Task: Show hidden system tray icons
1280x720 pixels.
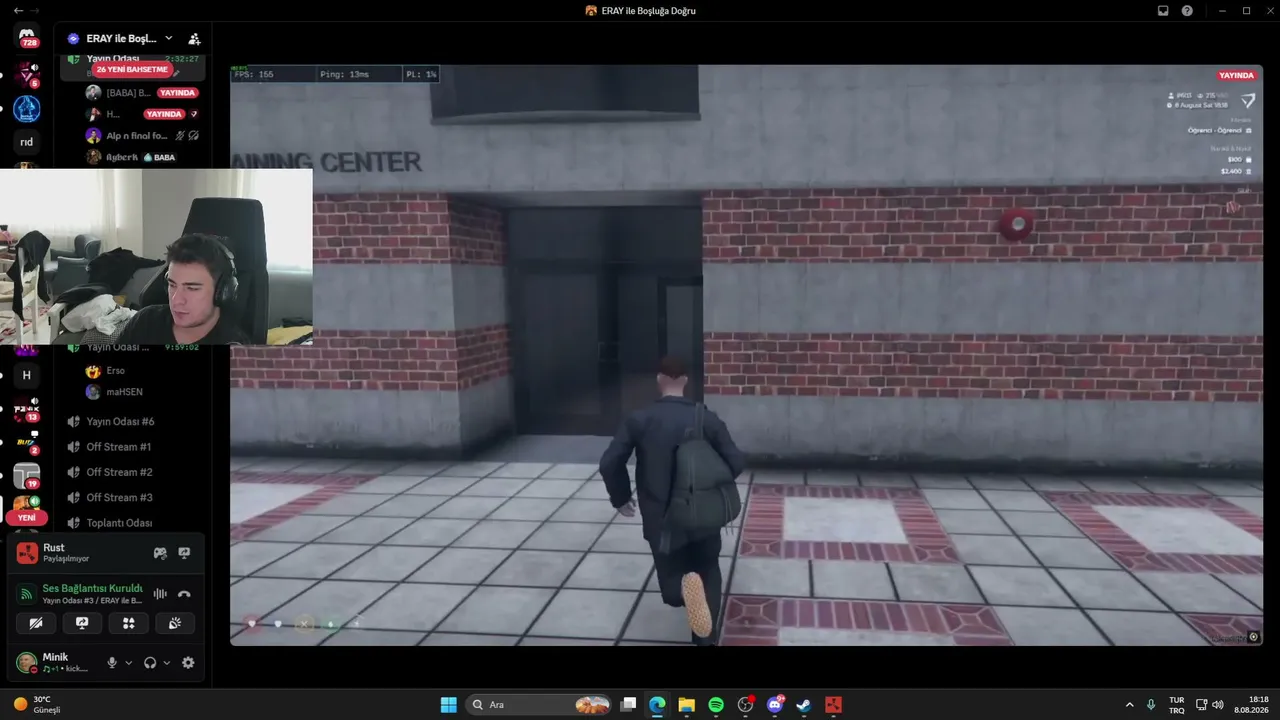Action: click(x=1130, y=705)
